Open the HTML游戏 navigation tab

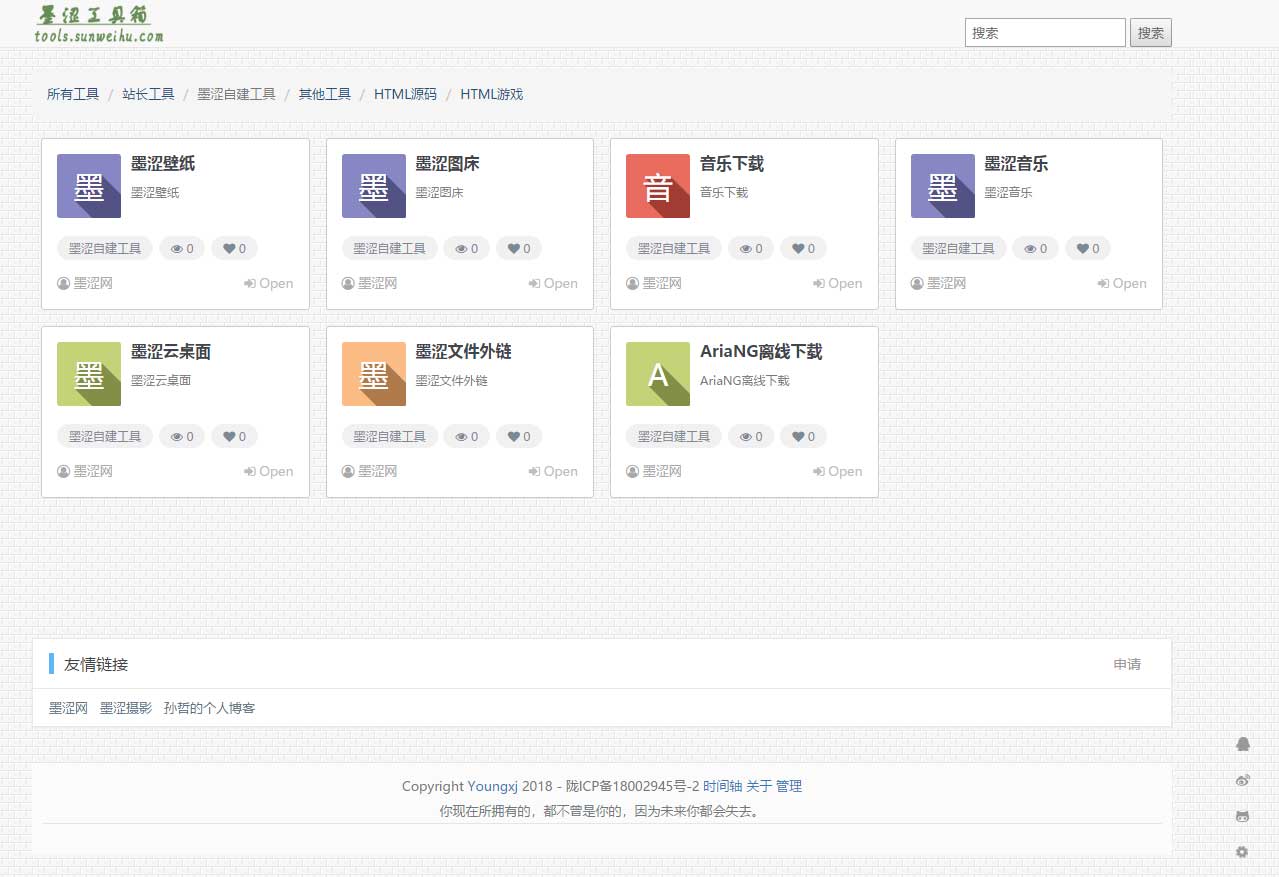click(x=491, y=94)
